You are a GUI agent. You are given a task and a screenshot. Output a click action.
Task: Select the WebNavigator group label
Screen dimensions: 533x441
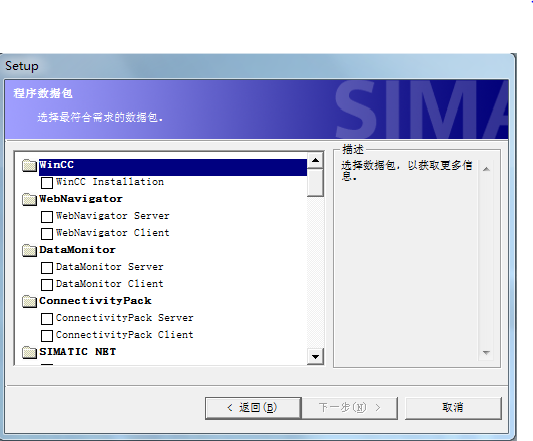[81, 199]
